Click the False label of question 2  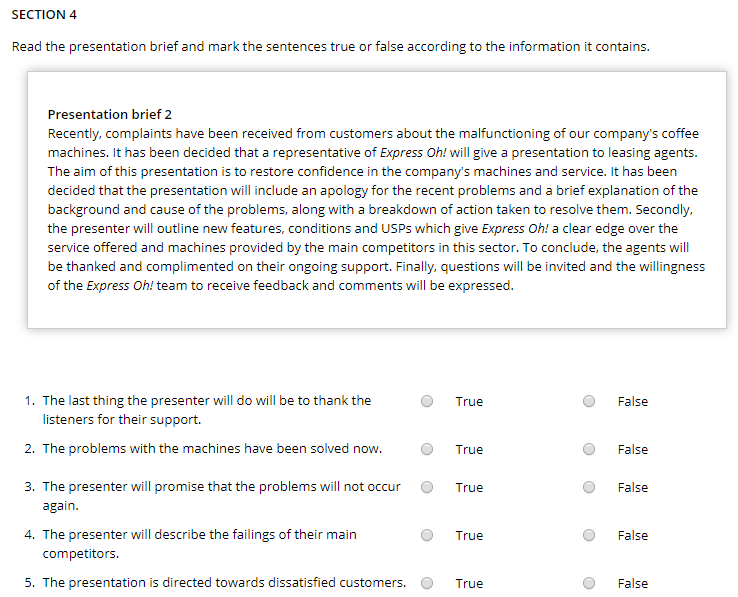click(x=632, y=449)
